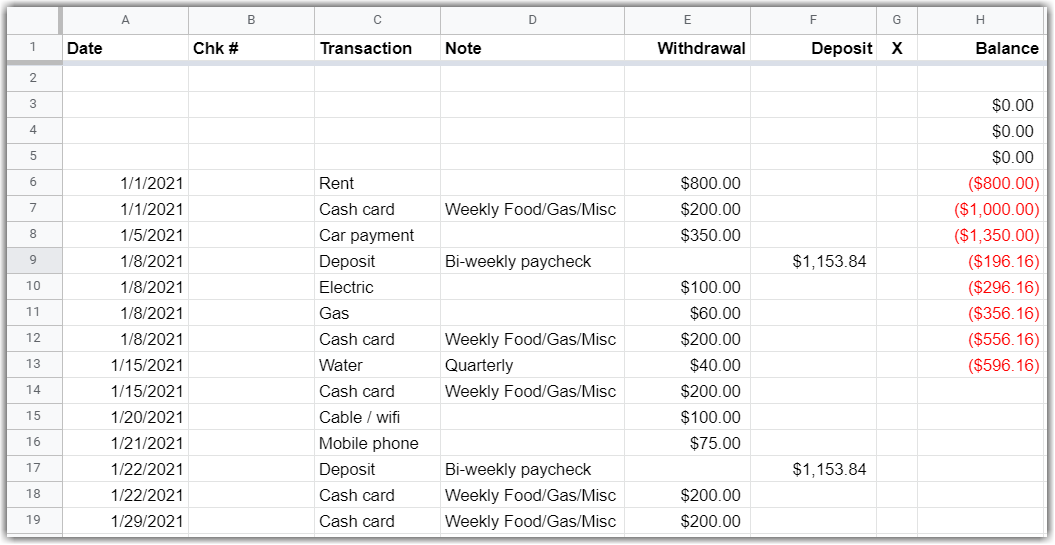1055x545 pixels.
Task: Click the Mobile phone transaction cell
Action: [377, 443]
